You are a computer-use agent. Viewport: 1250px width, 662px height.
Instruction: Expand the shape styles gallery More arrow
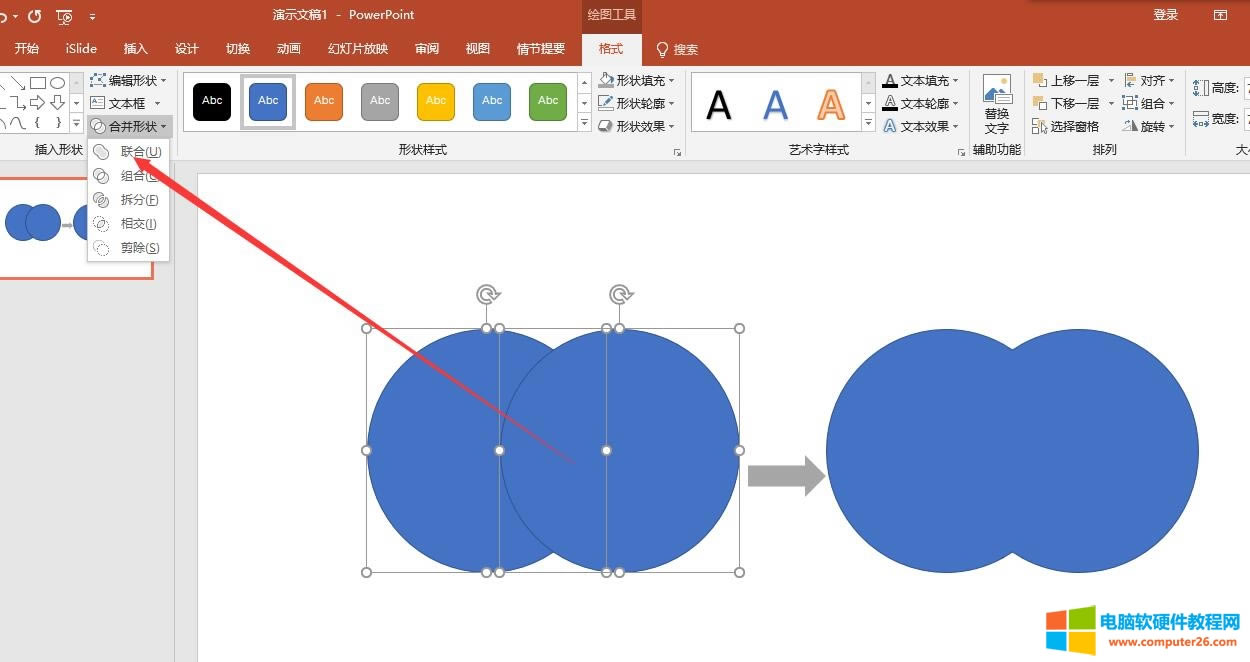point(583,122)
